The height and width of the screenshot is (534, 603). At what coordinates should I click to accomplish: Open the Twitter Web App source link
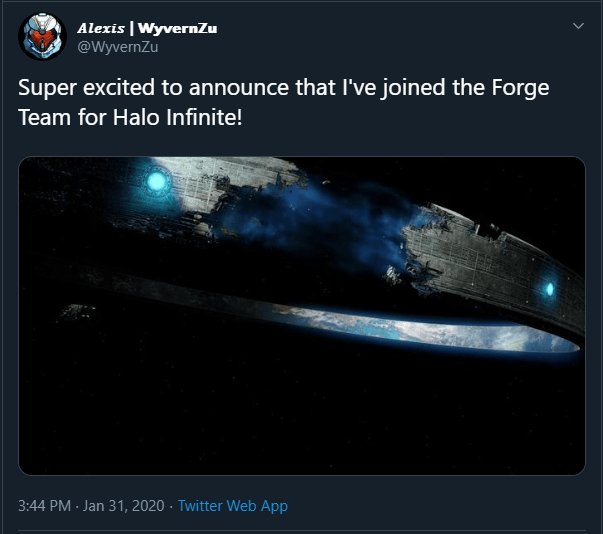click(x=232, y=506)
